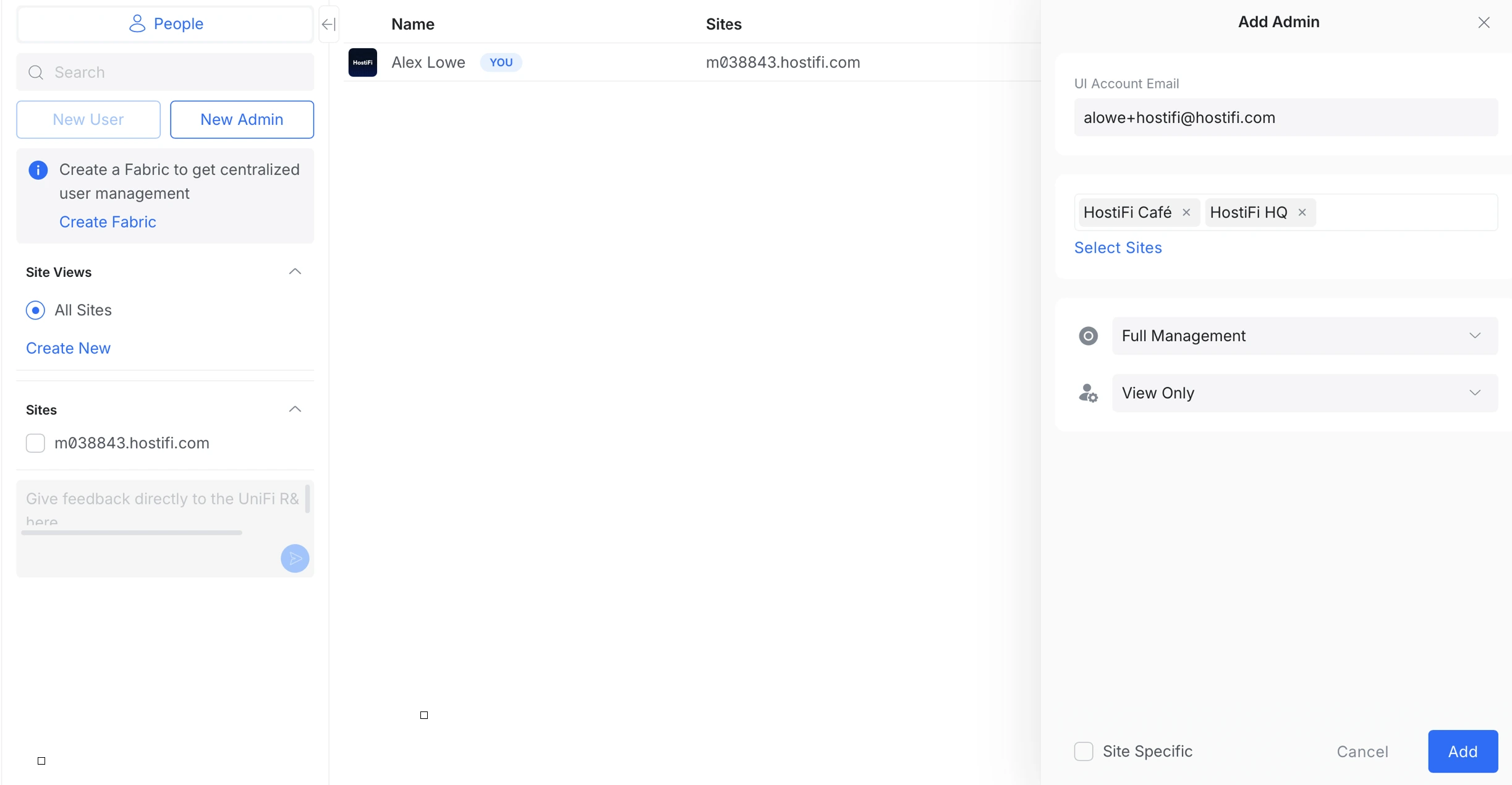1512x785 pixels.
Task: Click the blue Add button
Action: [1463, 752]
